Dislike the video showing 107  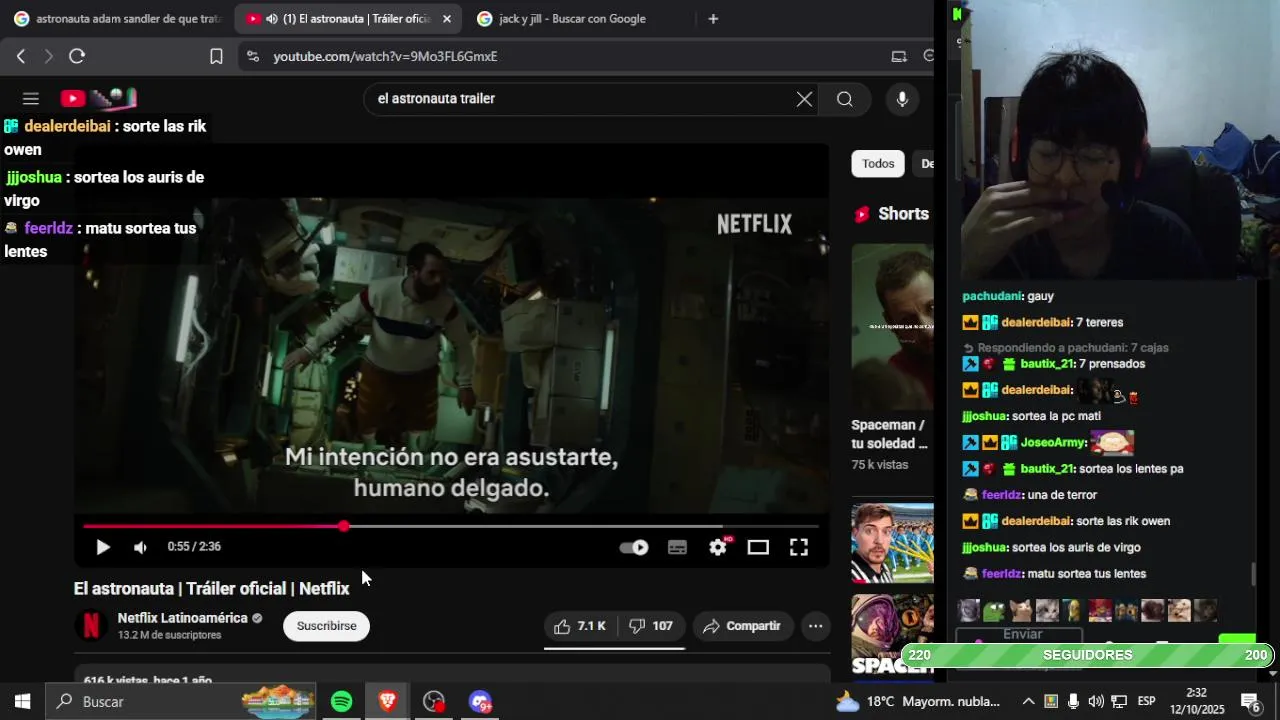tap(650, 626)
